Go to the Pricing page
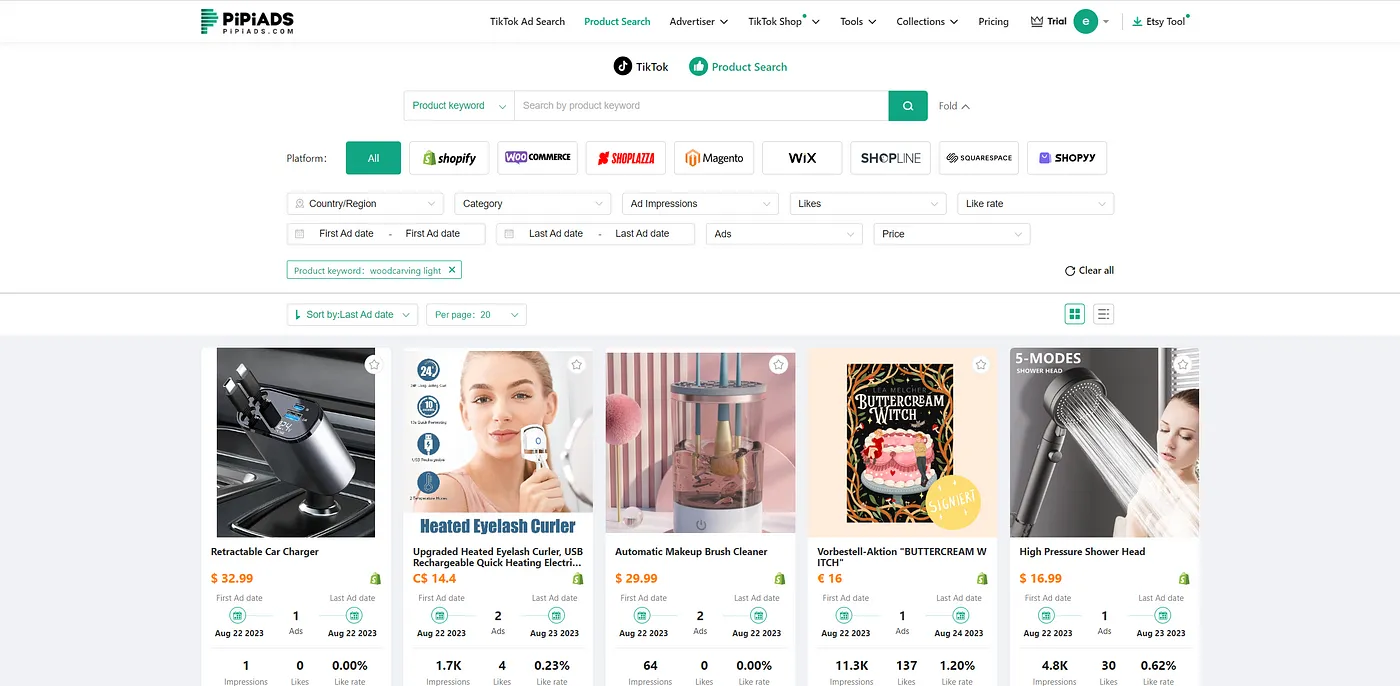1400x686 pixels. click(x=993, y=21)
